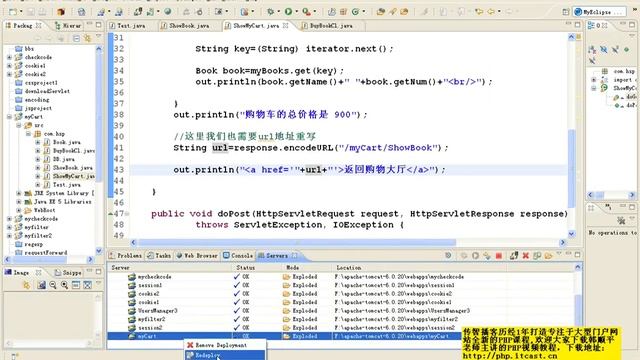Click the External Tools run icon
Screen dimensions: 640x360
[x=306, y=11]
